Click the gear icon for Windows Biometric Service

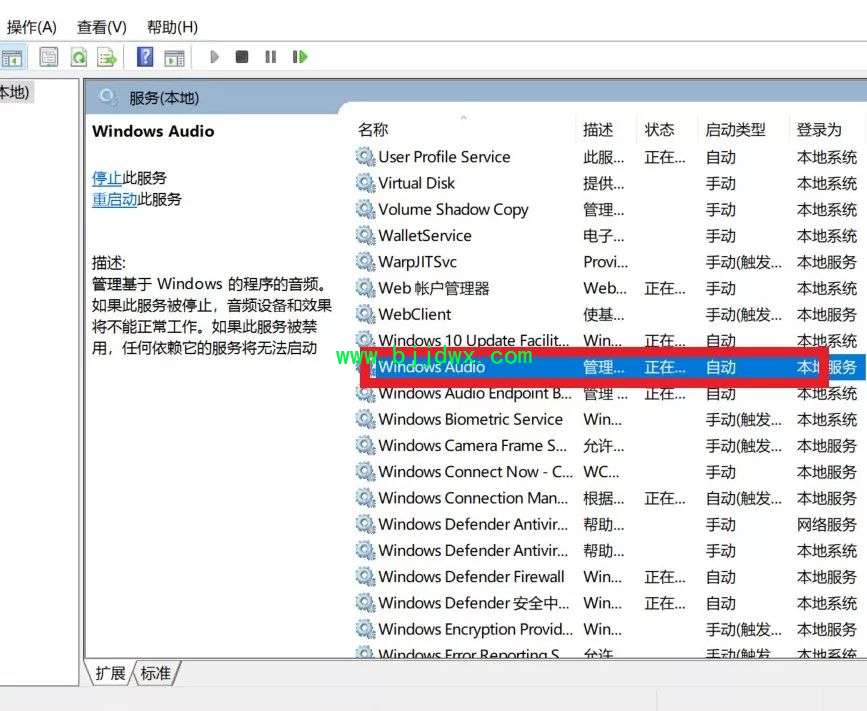(365, 419)
